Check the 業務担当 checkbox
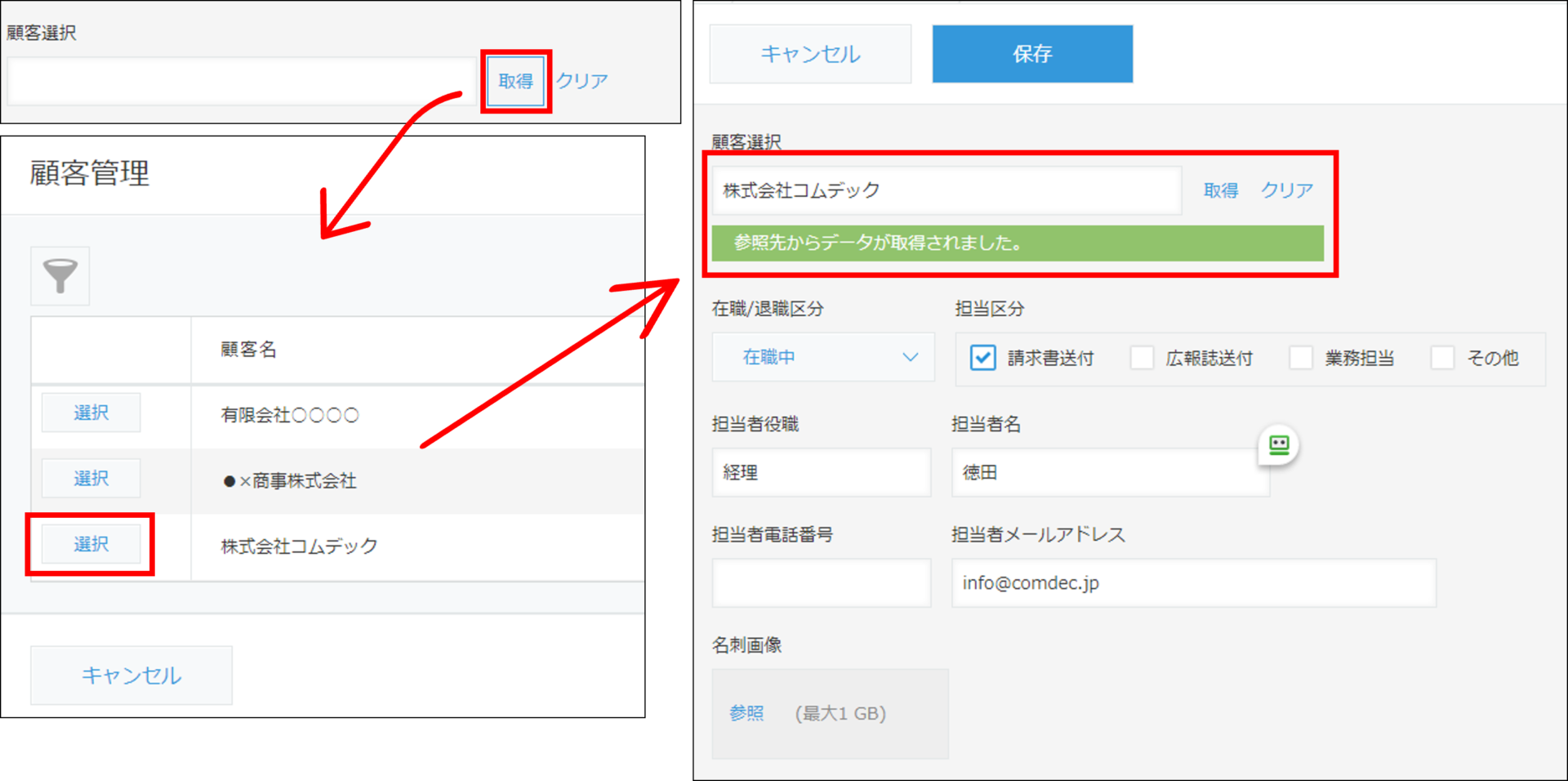 click(x=1300, y=358)
